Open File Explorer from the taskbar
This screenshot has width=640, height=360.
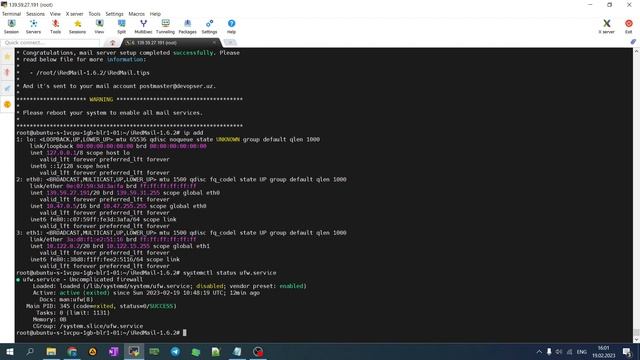51,351
